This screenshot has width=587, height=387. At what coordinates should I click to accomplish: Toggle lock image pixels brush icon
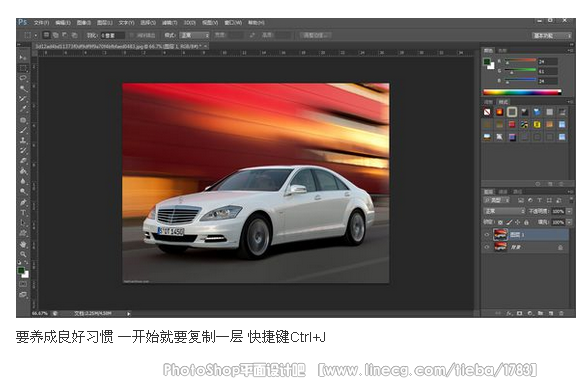[509, 222]
